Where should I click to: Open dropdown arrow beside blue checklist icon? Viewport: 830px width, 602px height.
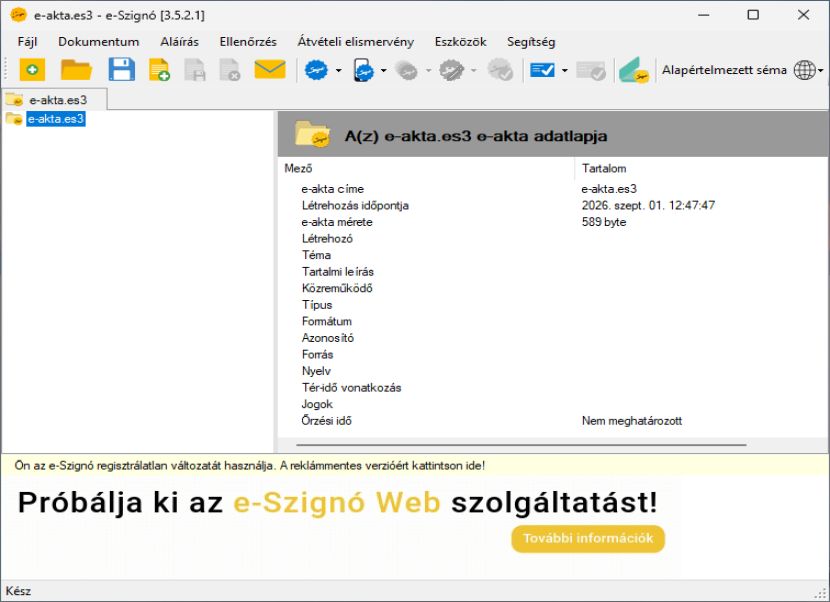tap(564, 70)
